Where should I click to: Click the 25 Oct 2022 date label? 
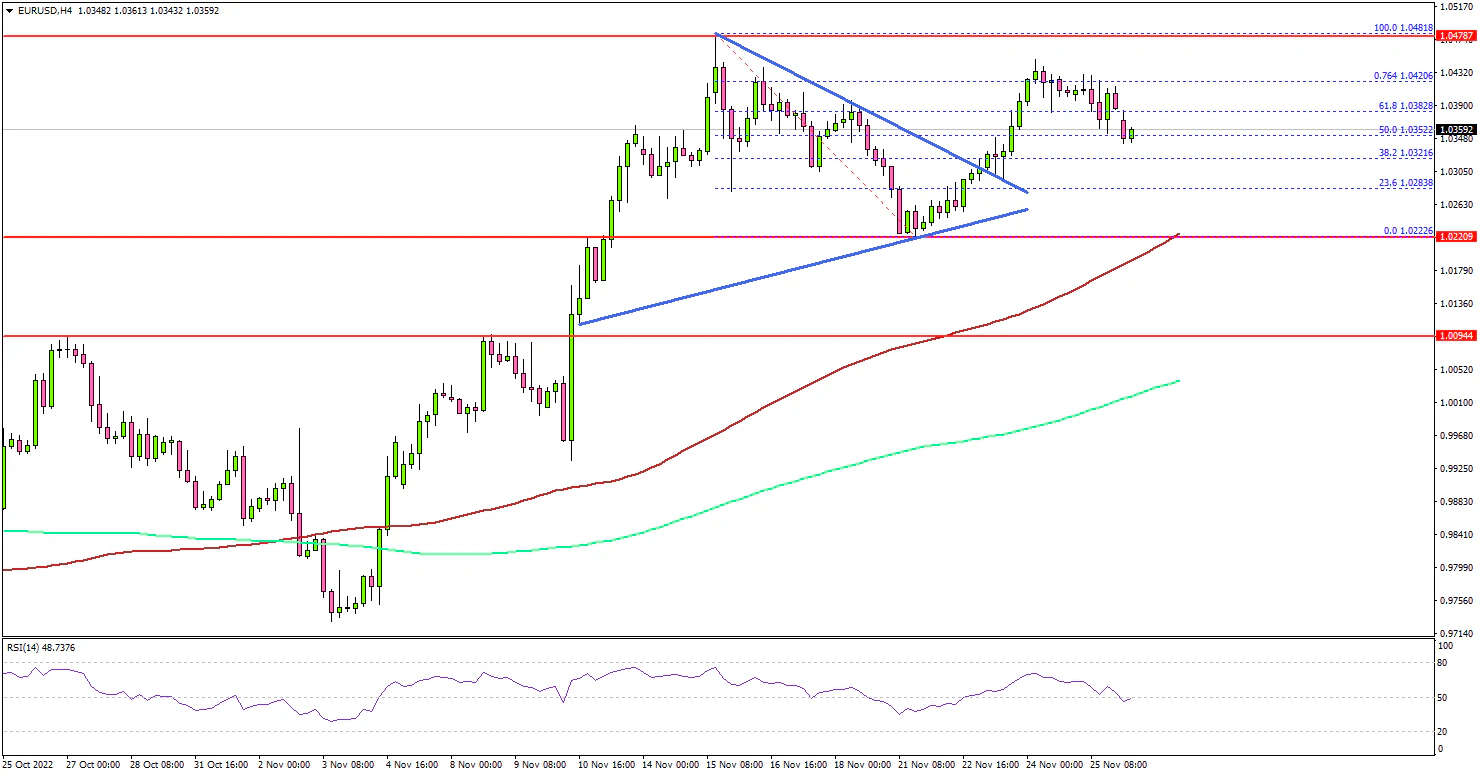(x=27, y=765)
